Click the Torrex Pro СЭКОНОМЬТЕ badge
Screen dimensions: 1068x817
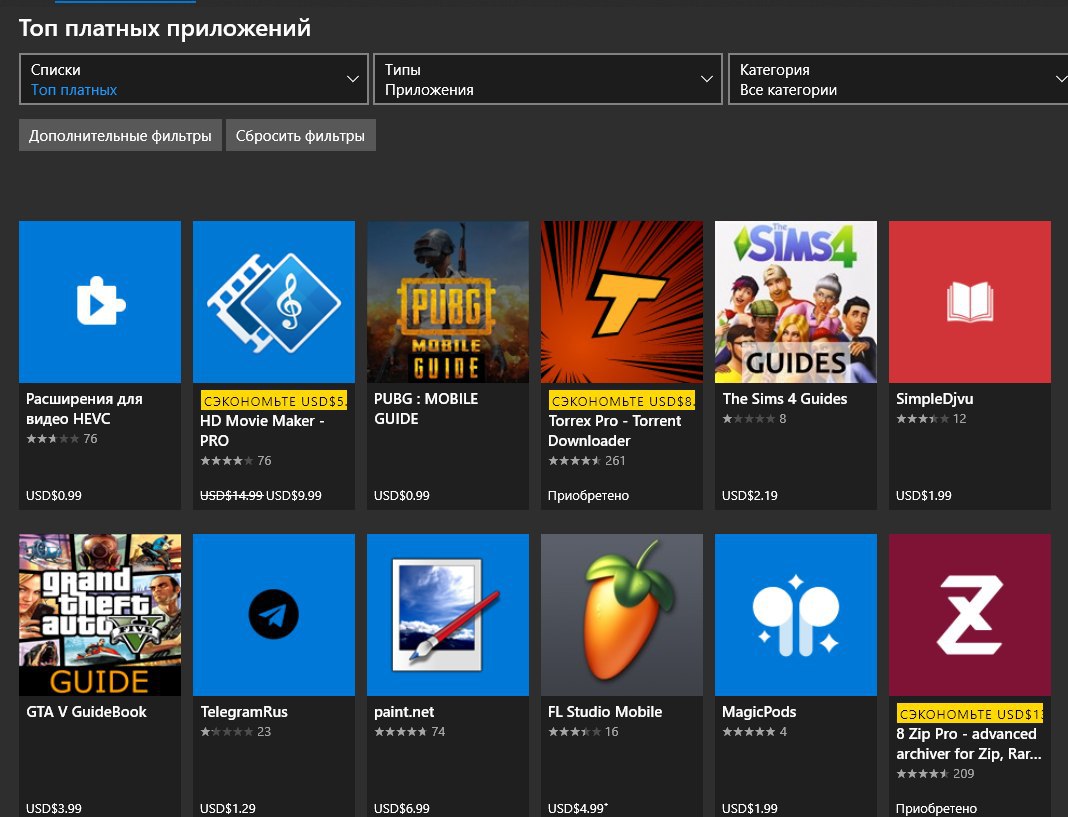click(622, 401)
